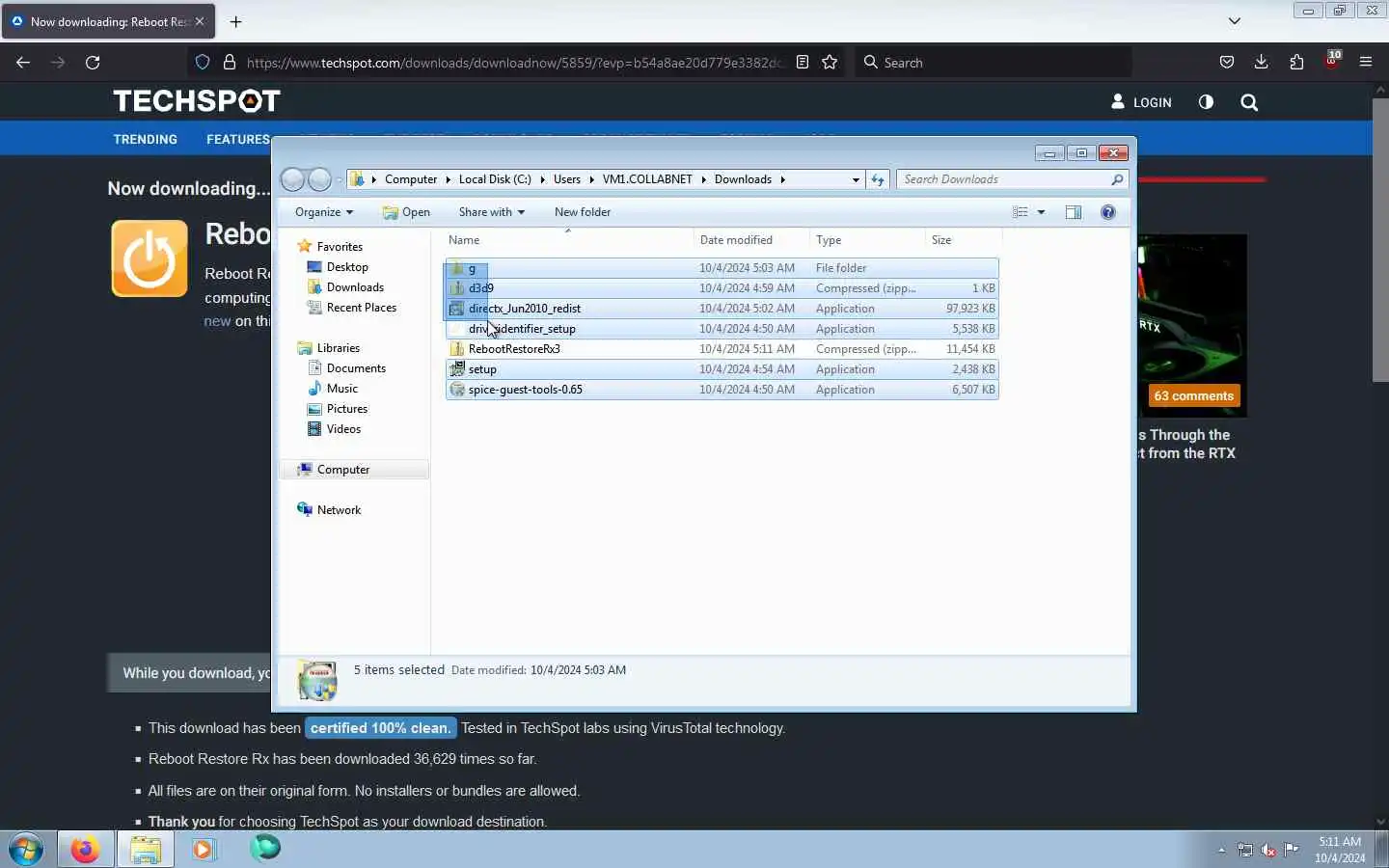Reload the TechSpot page
This screenshot has height=868, width=1389.
coord(93,62)
